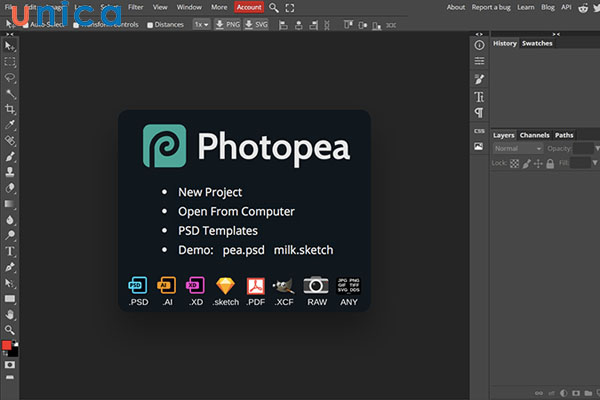Click the New Project link
600x400 pixels.
pos(210,192)
